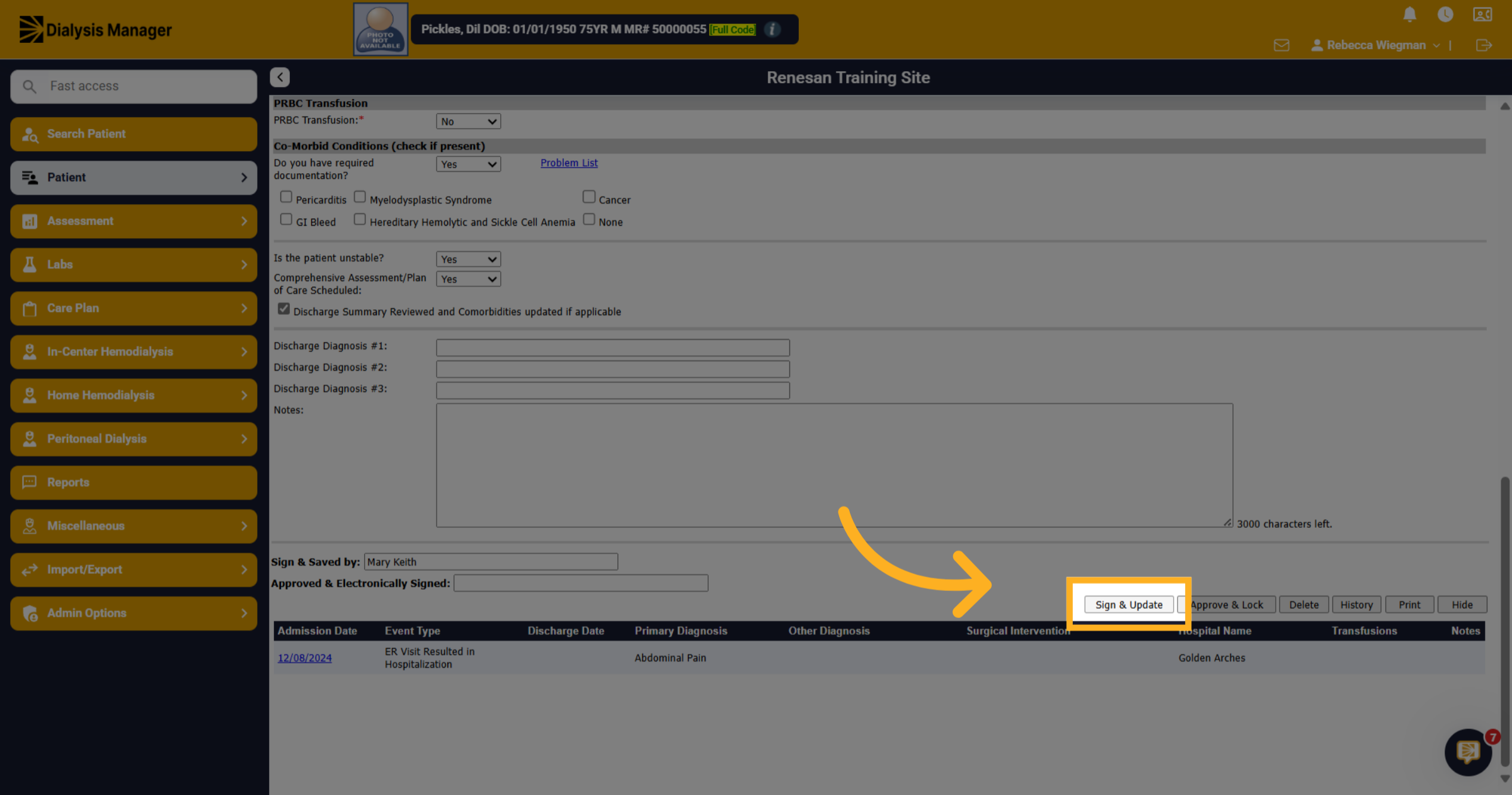The height and width of the screenshot is (795, 1512).
Task: Check the Pericarditis checkbox
Action: [x=286, y=197]
